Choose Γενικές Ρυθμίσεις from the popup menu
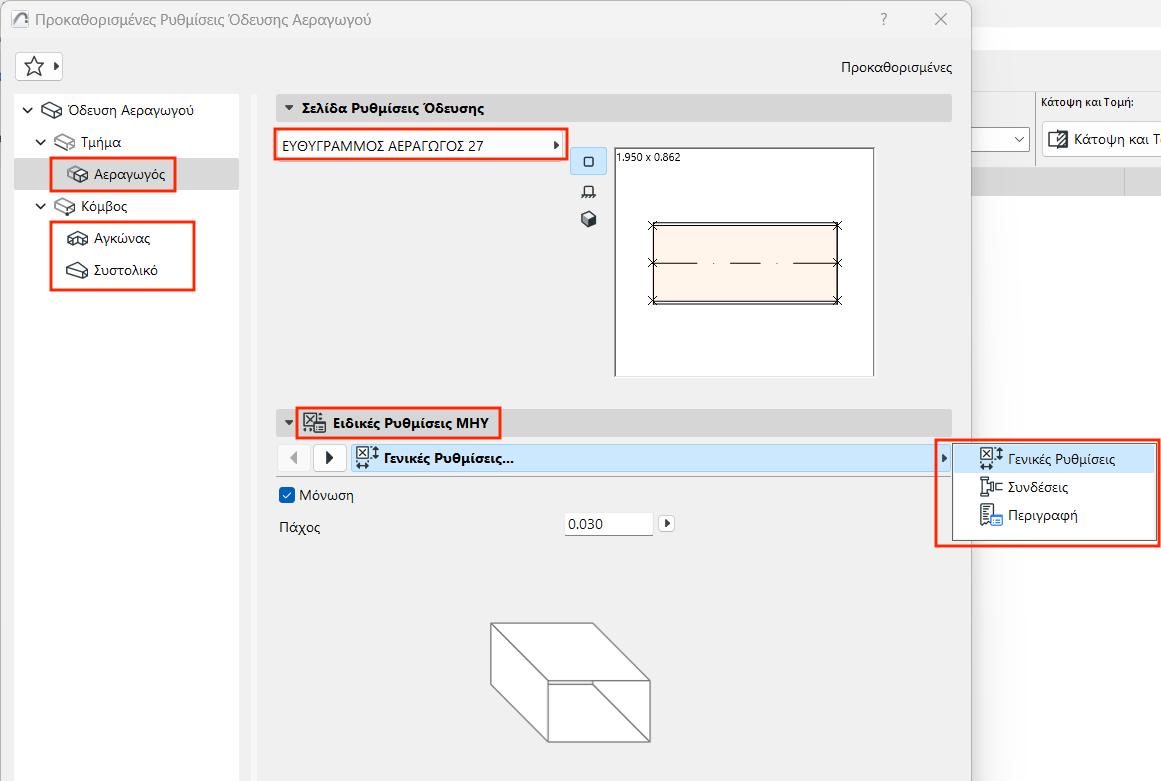Image resolution: width=1161 pixels, height=781 pixels. click(x=1054, y=458)
